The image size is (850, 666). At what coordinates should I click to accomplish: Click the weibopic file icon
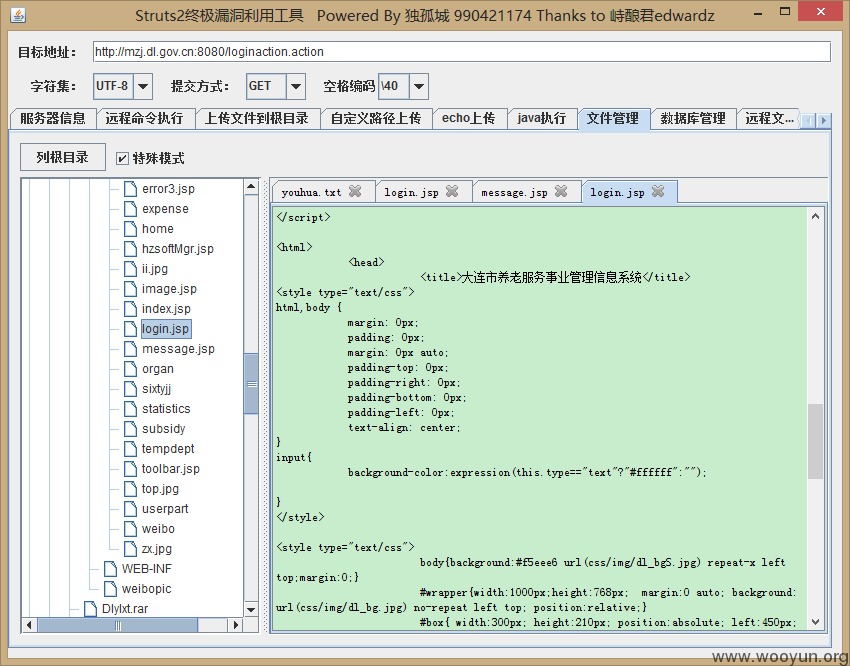(110, 589)
